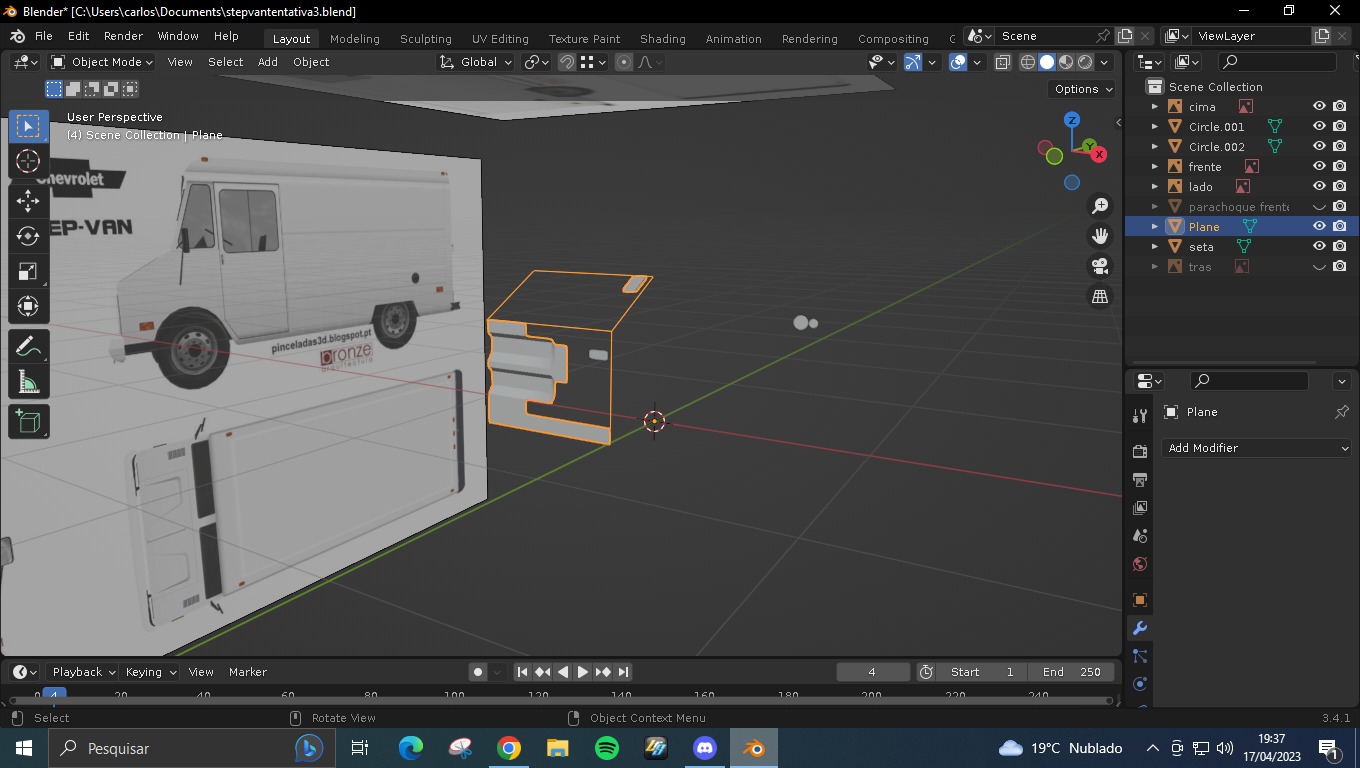Click the Options button in viewport header

click(1083, 89)
